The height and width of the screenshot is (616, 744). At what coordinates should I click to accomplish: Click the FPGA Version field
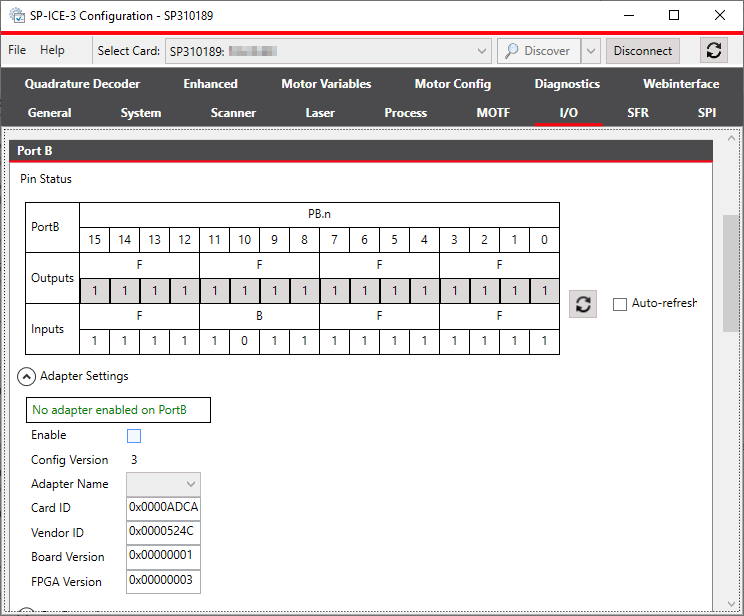tap(163, 581)
